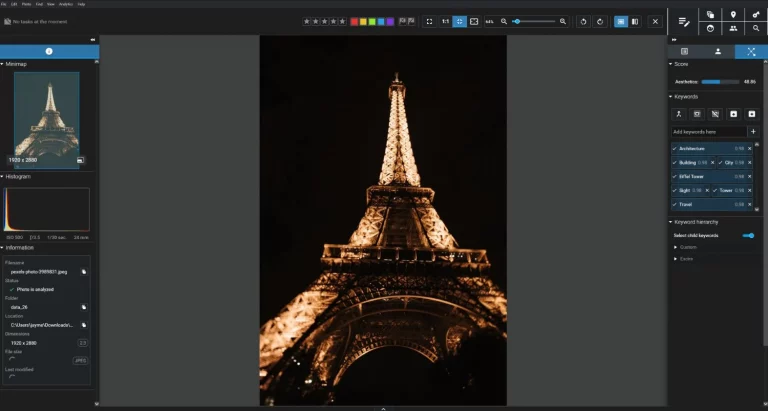Open the search magnifier in top-right grid
Viewport: 768px width, 411px height.
[756, 28]
